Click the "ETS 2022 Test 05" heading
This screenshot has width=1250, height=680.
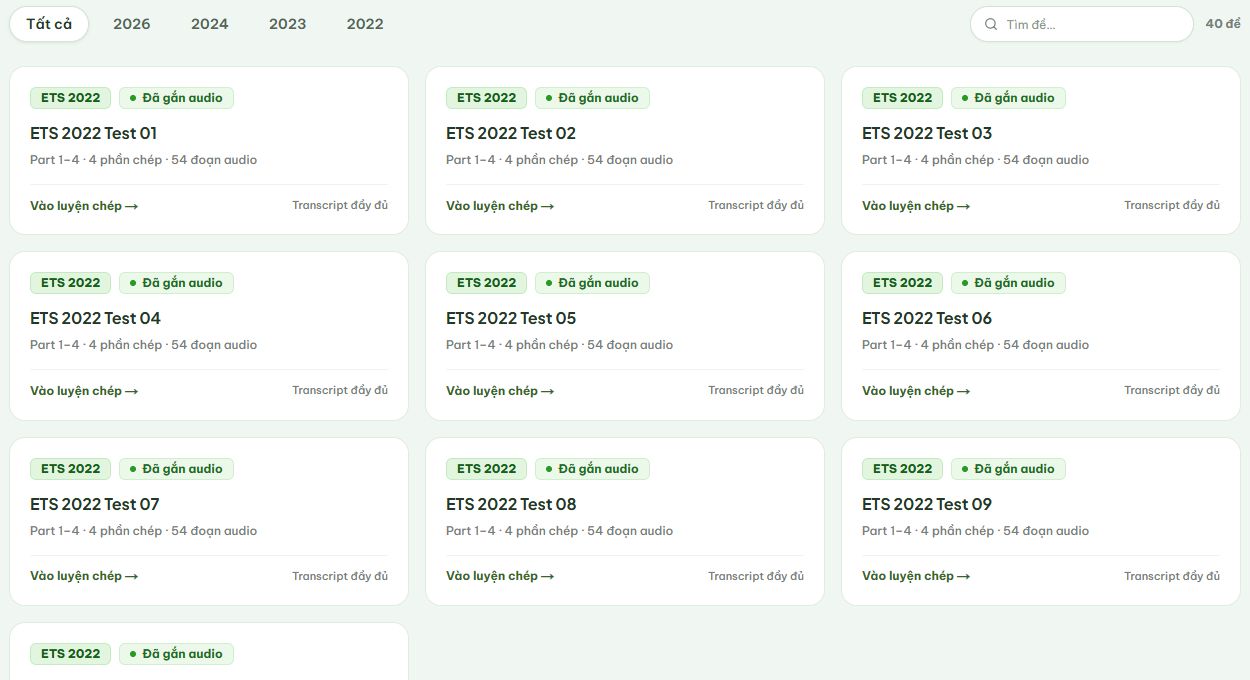tap(511, 318)
